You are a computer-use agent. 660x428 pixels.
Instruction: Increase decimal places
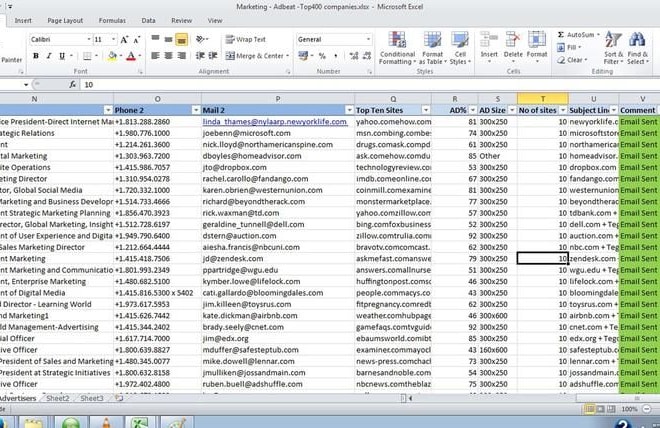point(354,56)
